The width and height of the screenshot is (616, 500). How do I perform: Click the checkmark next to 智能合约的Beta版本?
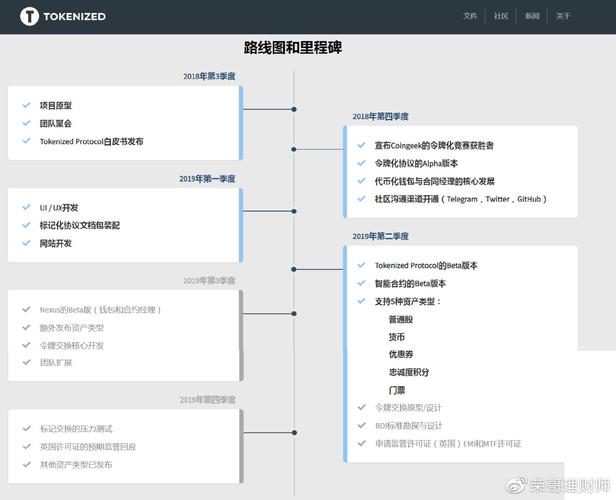pos(362,283)
